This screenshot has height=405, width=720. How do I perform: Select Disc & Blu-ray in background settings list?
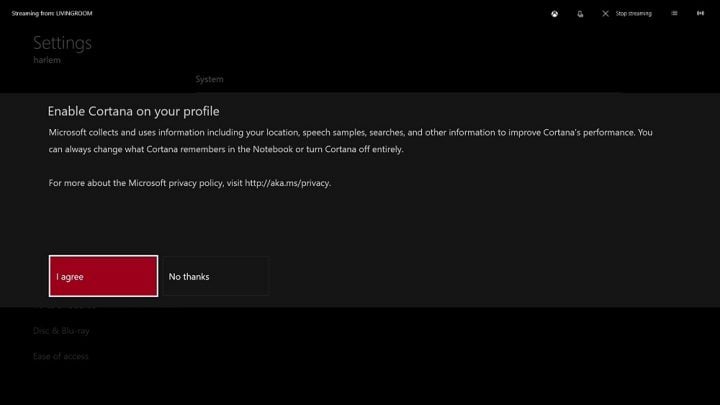click(61, 331)
